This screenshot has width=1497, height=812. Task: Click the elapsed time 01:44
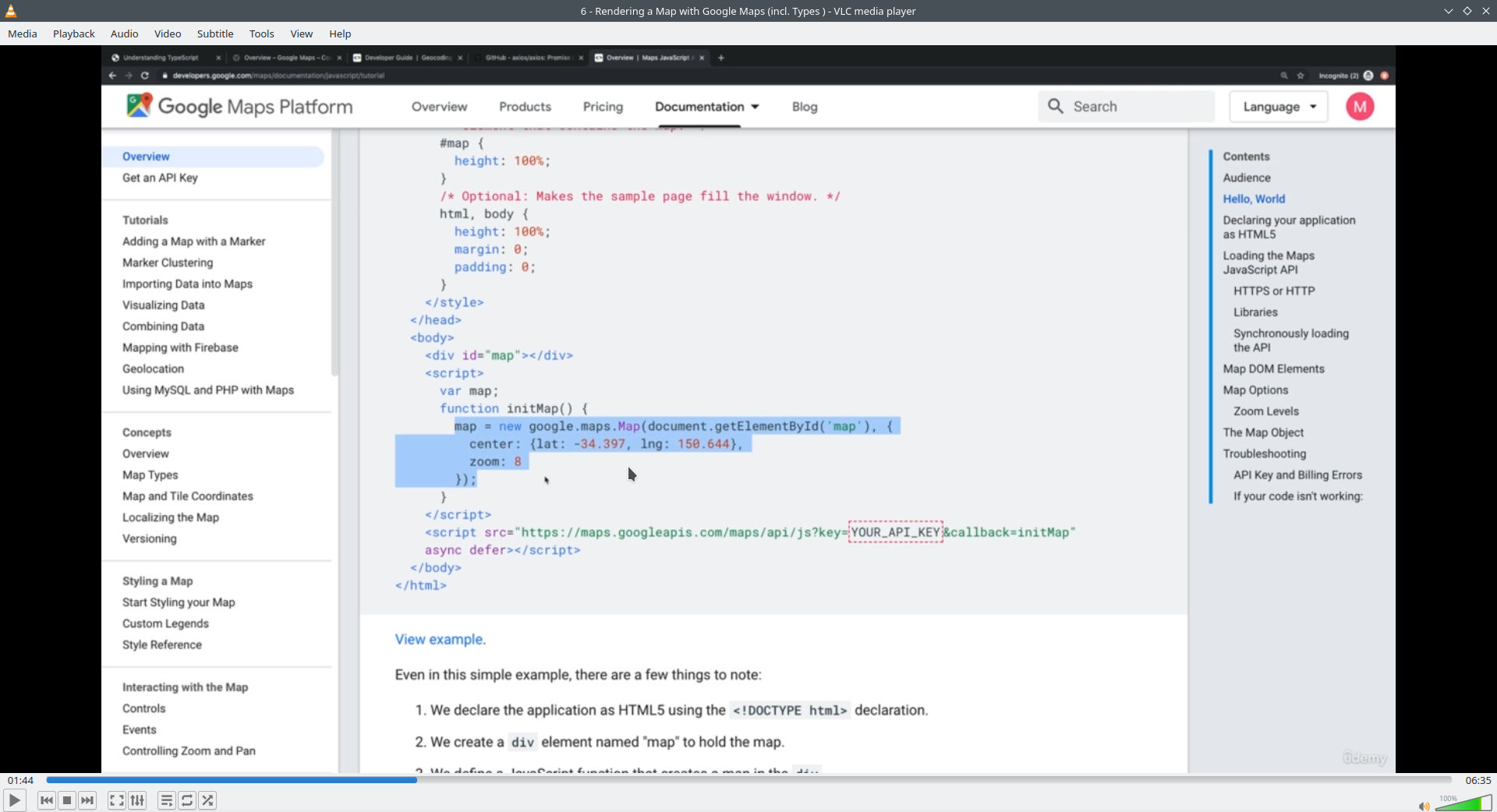(x=21, y=780)
